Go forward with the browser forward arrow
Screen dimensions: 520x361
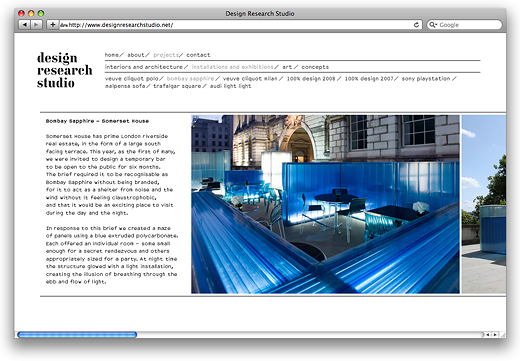pyautogui.click(x=36, y=25)
